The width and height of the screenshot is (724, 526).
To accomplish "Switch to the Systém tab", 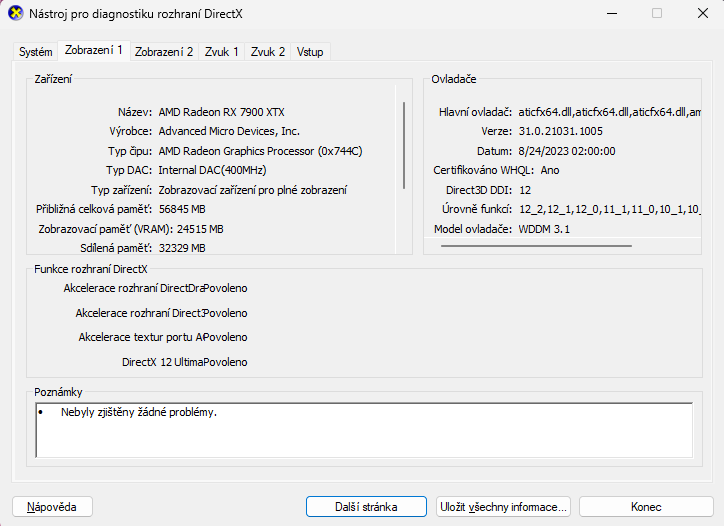I will [x=36, y=52].
